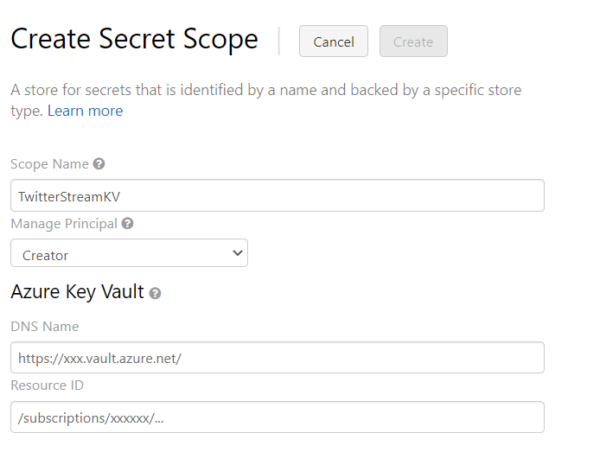Open the Manage Principal dropdown

[x=129, y=254]
